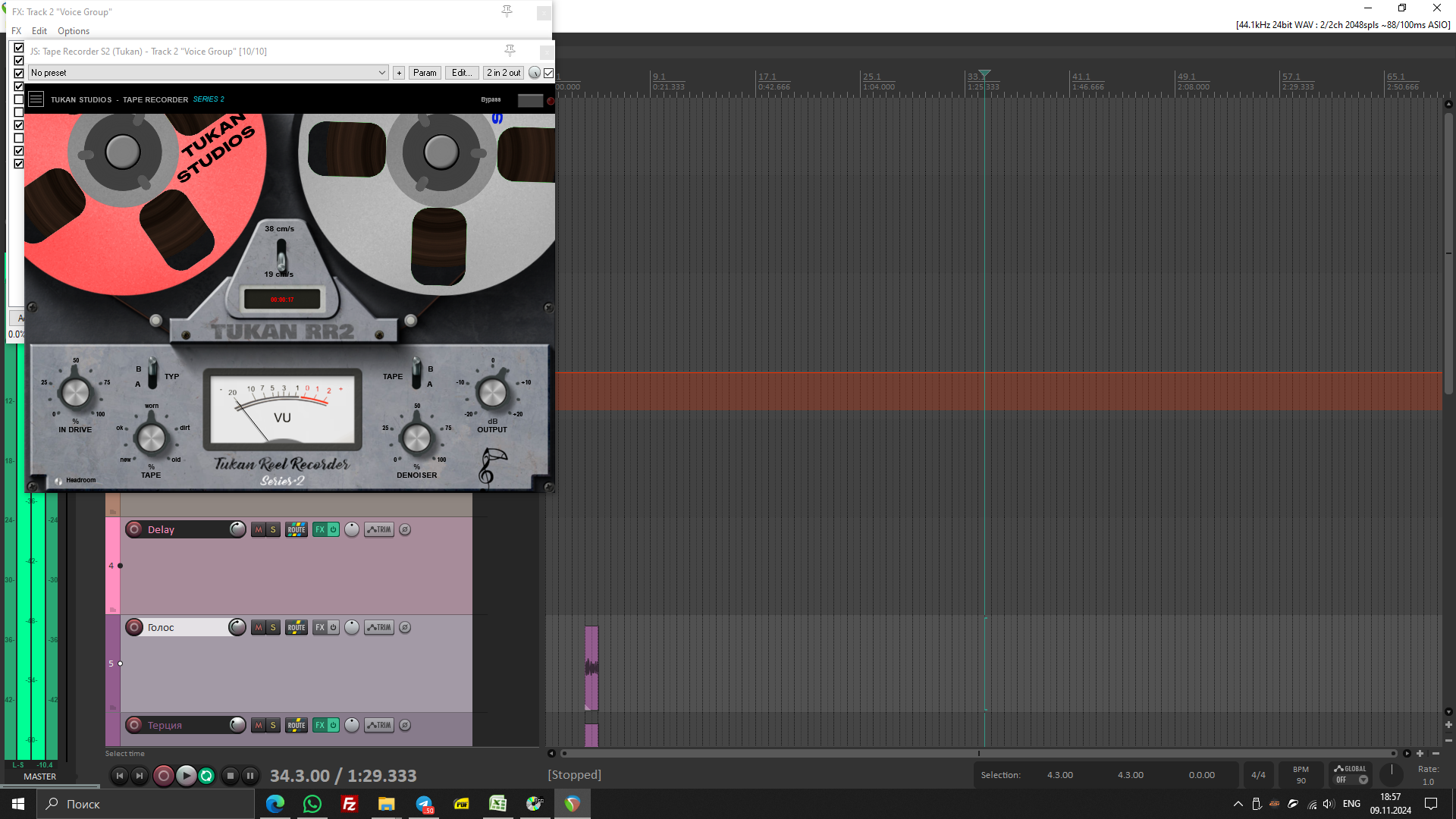Open the FX chain of Голос track
Screen dimensions: 1456x819
320,627
